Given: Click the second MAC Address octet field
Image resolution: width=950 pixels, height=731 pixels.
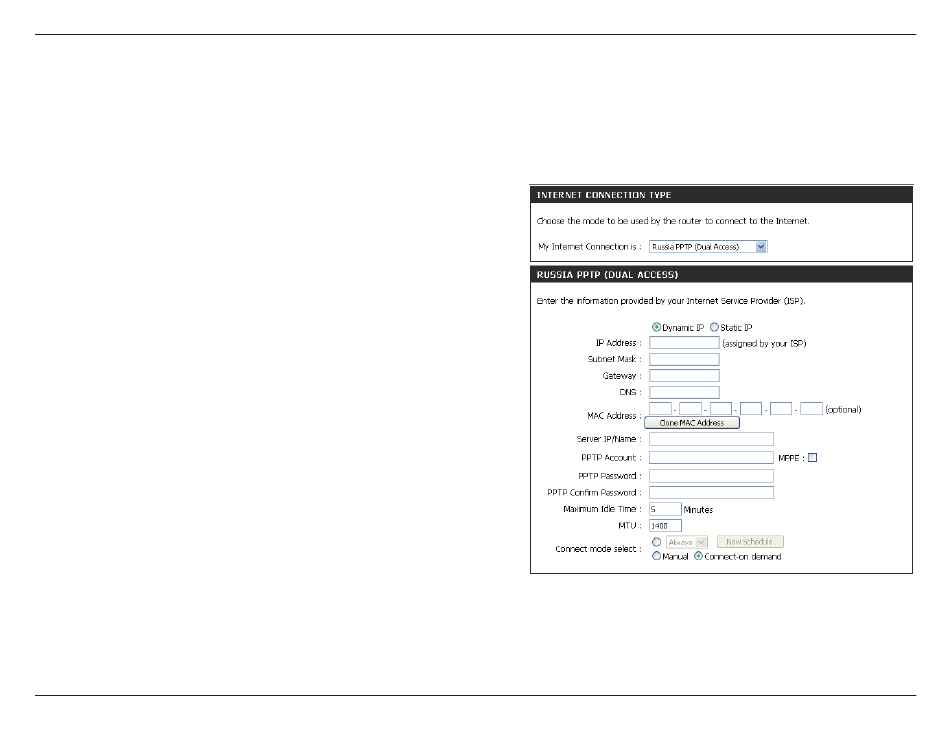Looking at the screenshot, I should [x=691, y=409].
